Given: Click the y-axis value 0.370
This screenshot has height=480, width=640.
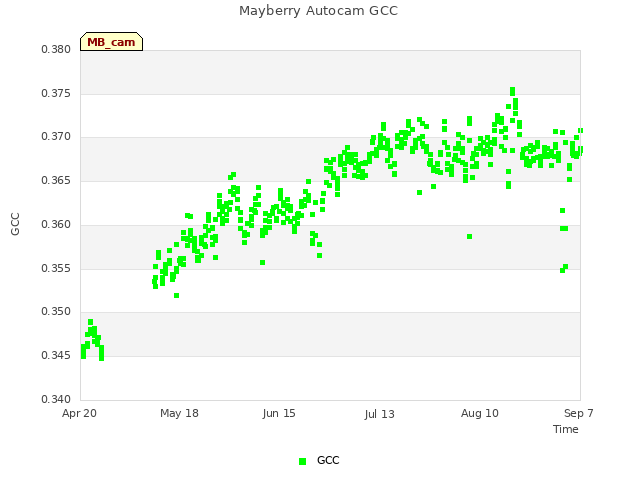Looking at the screenshot, I should coord(56,137).
